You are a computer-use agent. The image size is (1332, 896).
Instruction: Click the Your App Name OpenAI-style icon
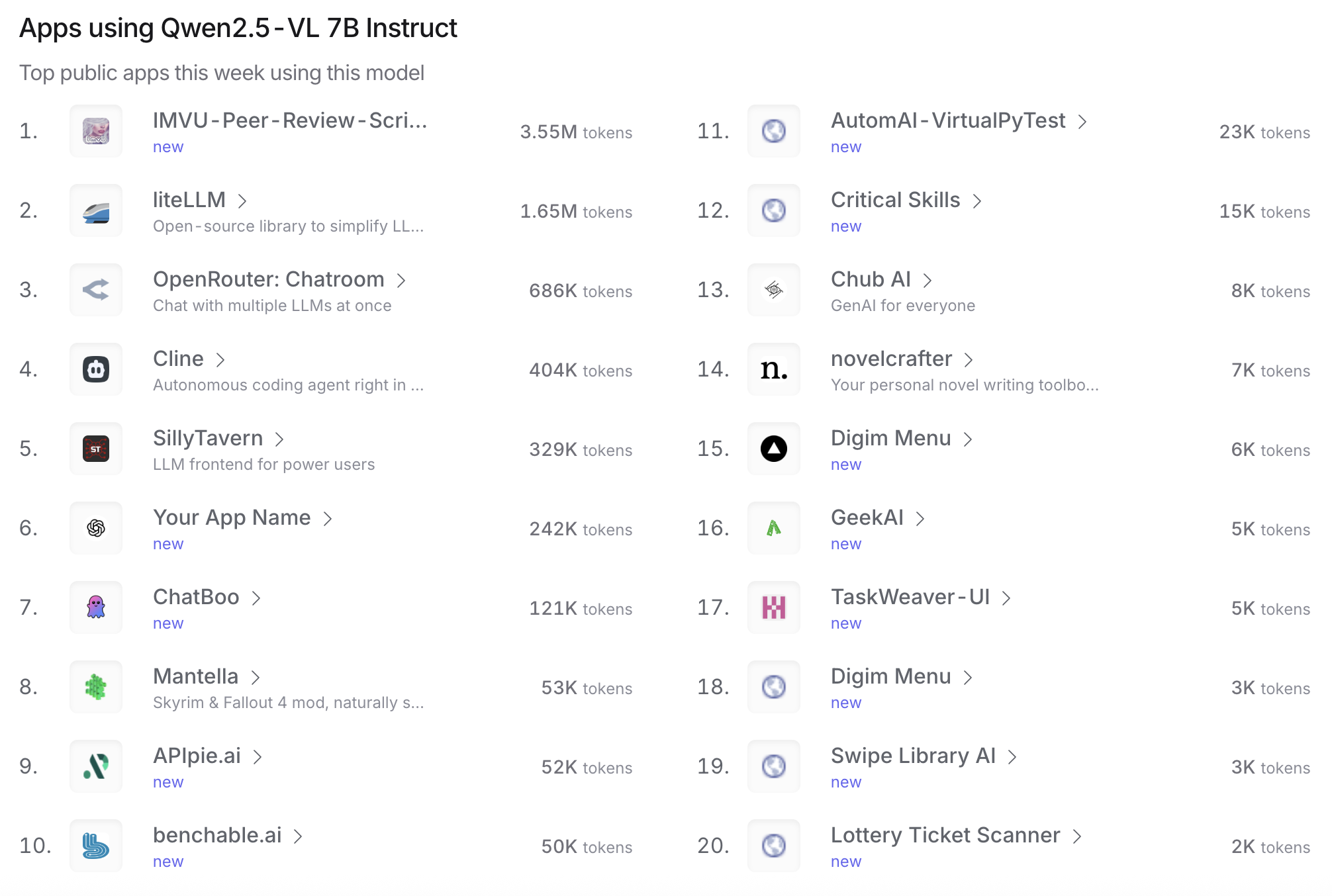point(96,528)
